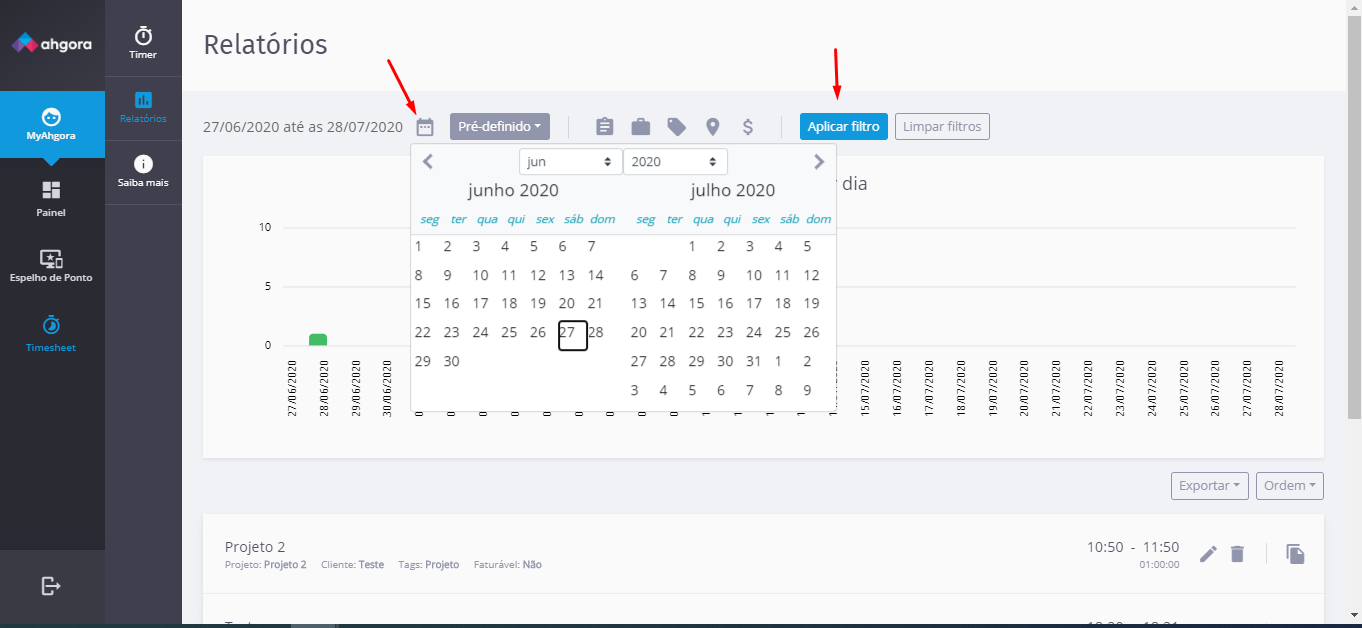Screen dimensions: 1362x628
Task: Click the tag filter icon
Action: coord(677,127)
